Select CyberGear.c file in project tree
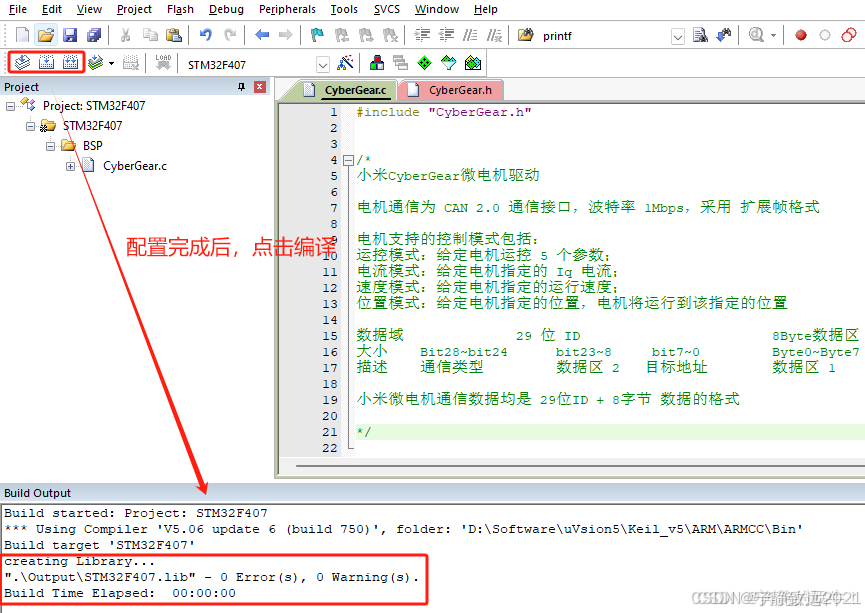 [135, 166]
